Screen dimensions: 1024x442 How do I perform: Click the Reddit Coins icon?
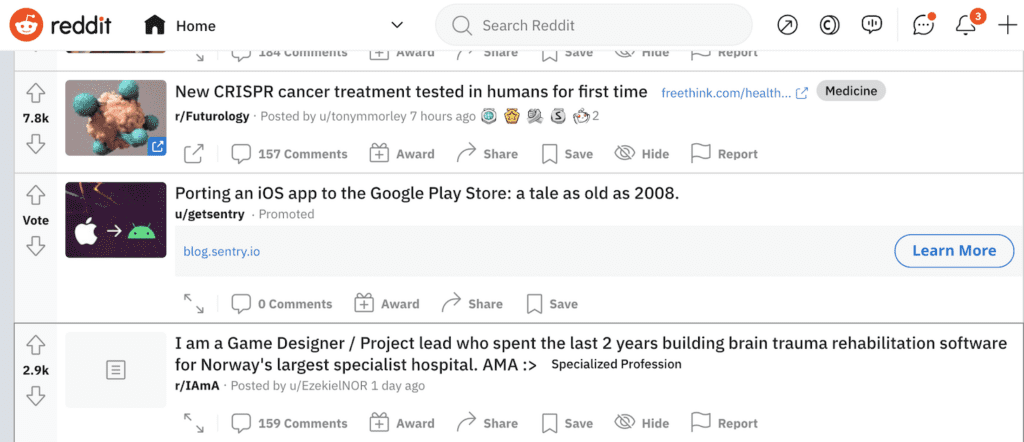coord(829,25)
